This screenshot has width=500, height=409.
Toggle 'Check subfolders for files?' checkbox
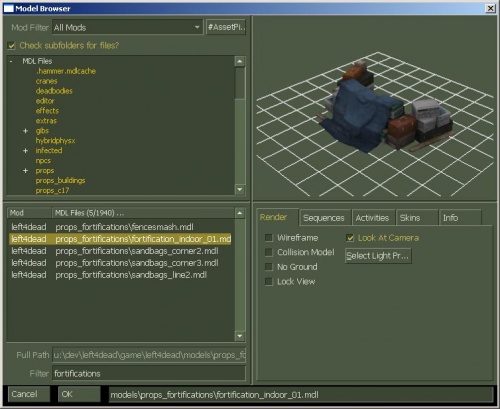click(x=12, y=46)
